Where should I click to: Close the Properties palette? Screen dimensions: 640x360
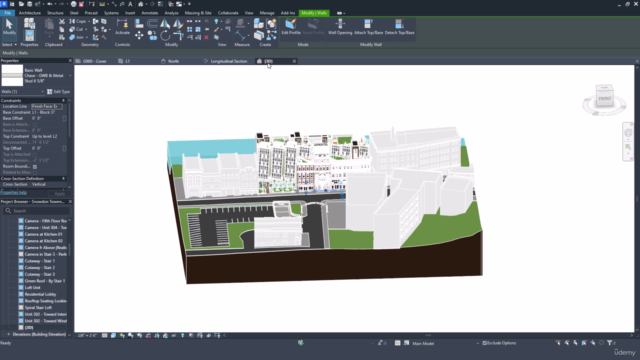point(70,60)
